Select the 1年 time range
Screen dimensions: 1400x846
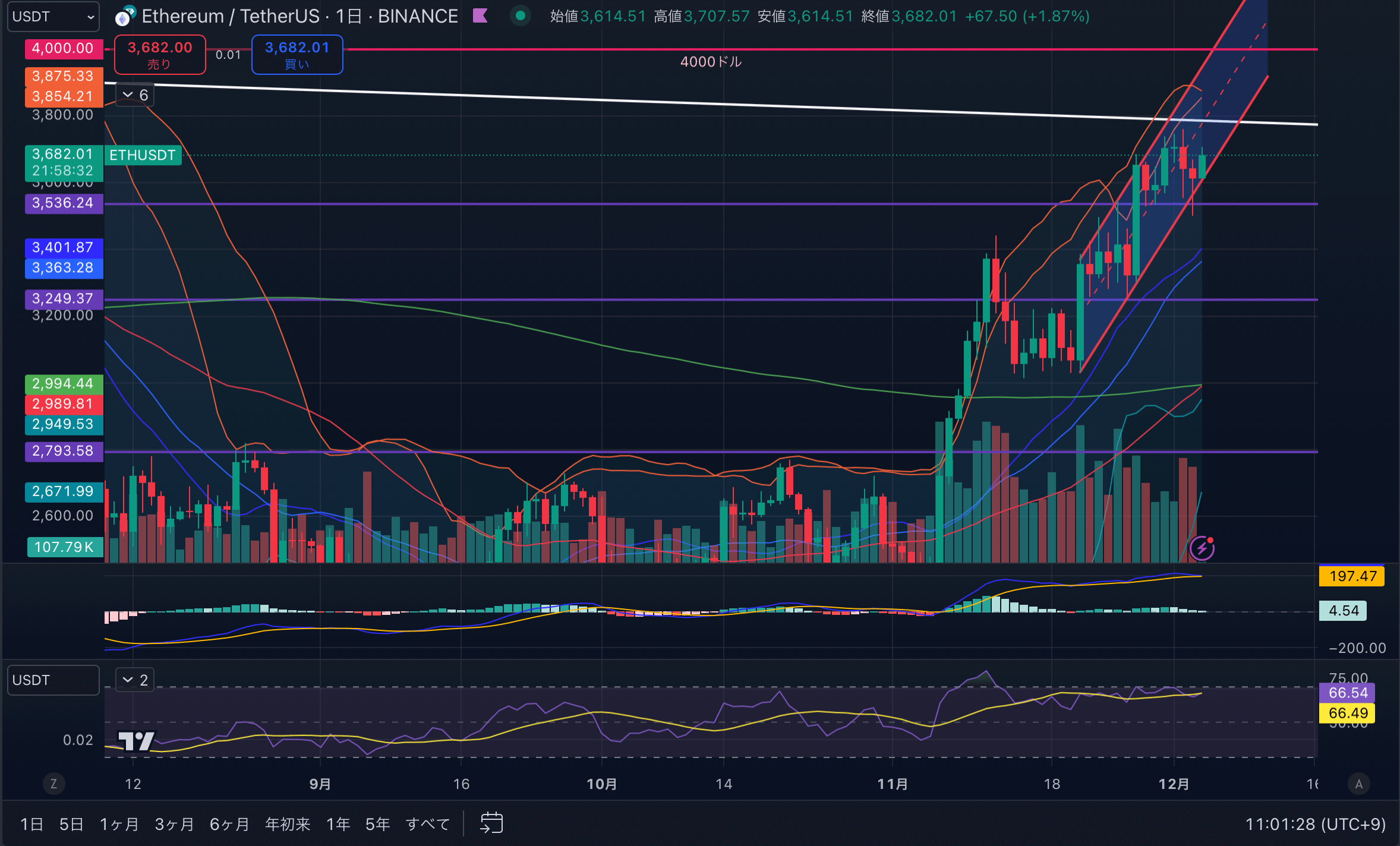coord(338,824)
